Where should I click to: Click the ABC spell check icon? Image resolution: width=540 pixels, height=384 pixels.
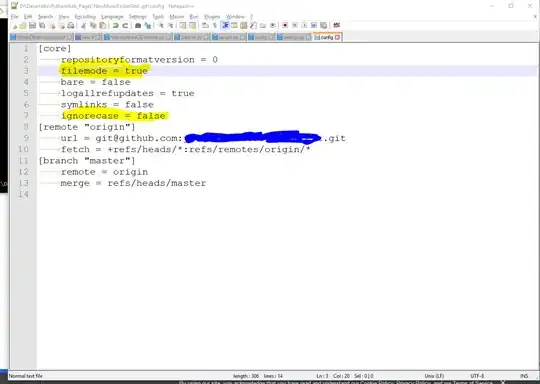[337, 25]
